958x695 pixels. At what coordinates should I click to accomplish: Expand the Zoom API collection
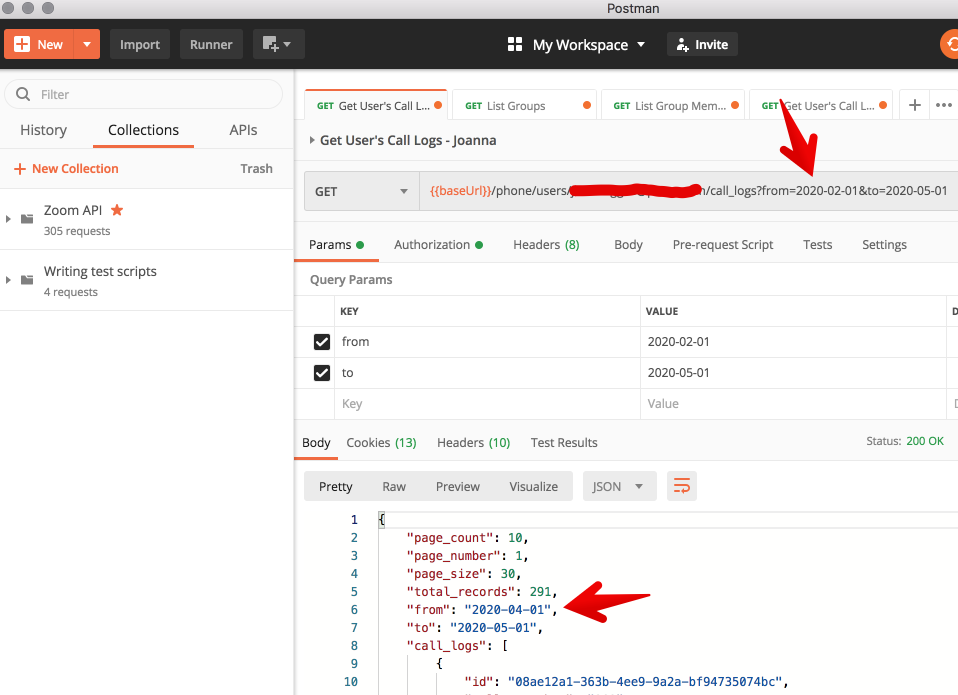coord(8,219)
